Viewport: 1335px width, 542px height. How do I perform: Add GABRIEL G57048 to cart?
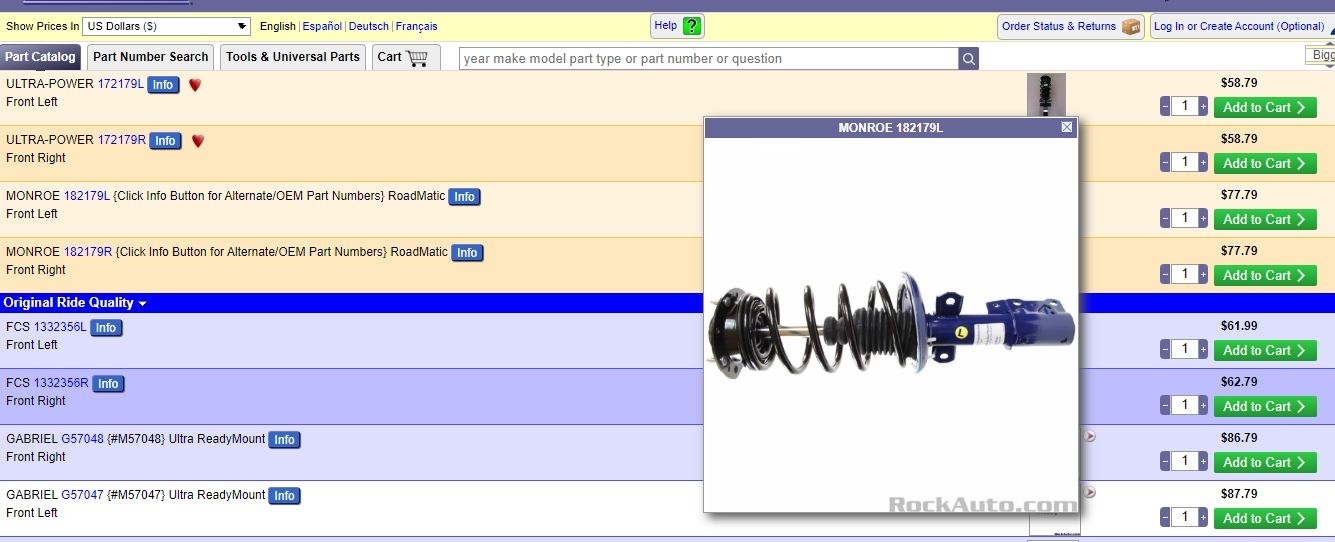click(1265, 462)
